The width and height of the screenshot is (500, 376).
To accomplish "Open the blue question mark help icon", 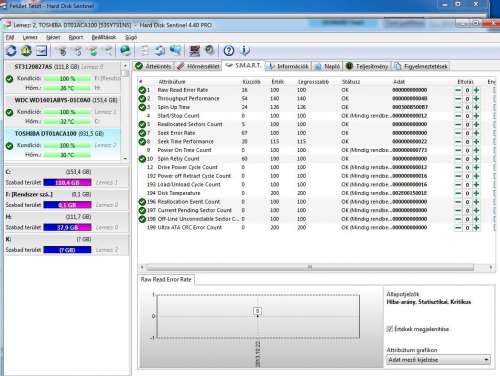I will coord(229,51).
